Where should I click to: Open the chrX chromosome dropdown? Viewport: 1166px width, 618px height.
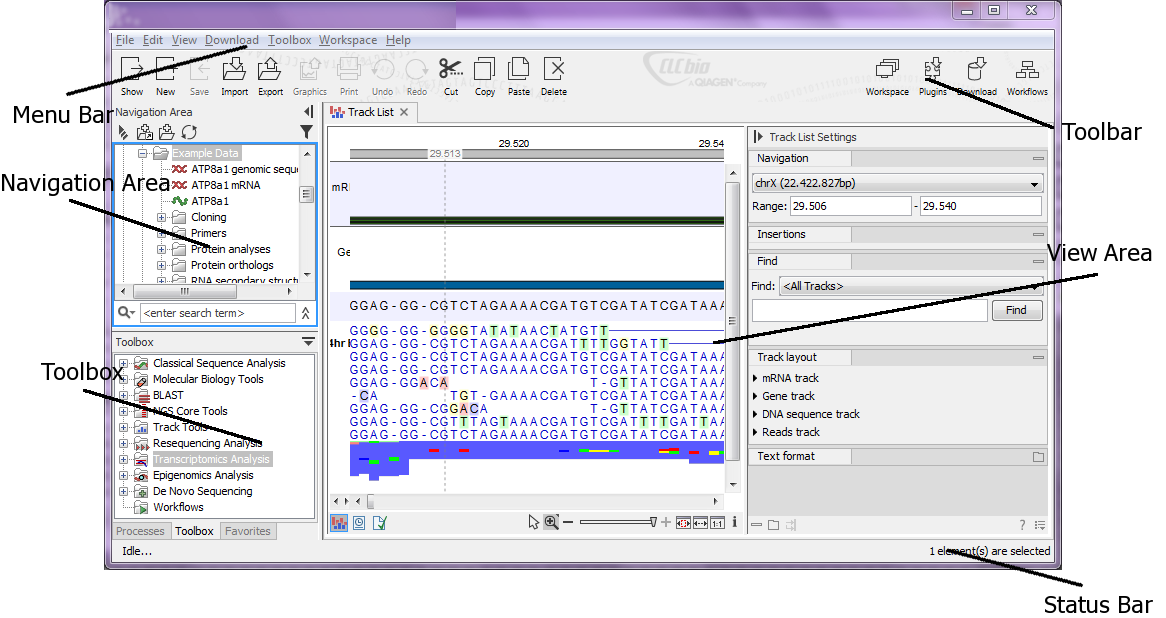[x=1035, y=183]
